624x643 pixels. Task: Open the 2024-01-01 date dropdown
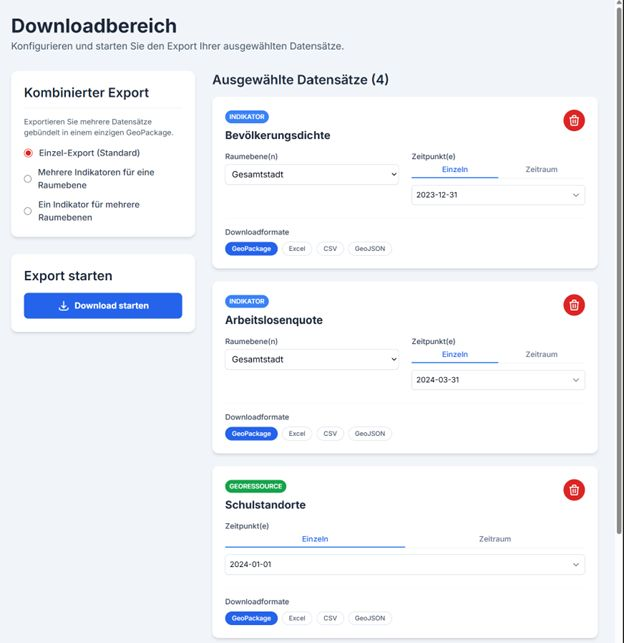(405, 565)
